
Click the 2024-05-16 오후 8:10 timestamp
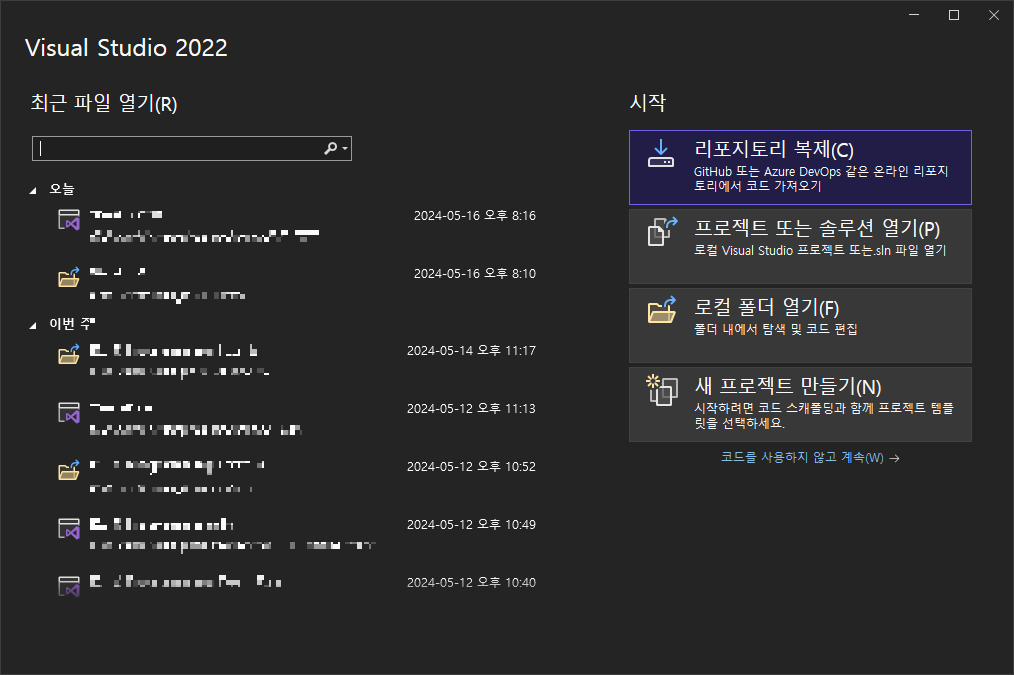pyautogui.click(x=475, y=273)
